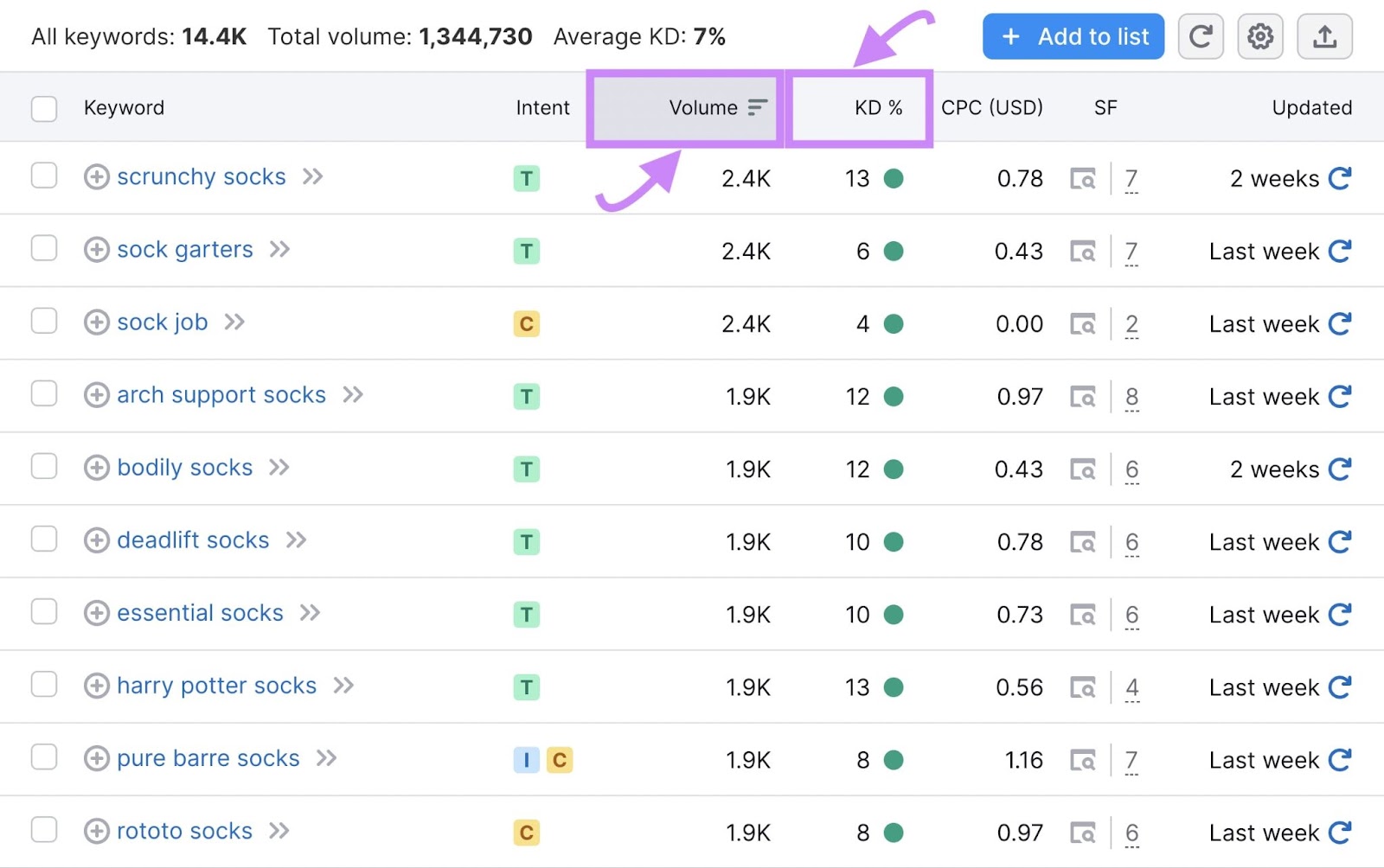Expand deadlift socks double-chevron
Viewport: 1384px width, 868px height.
[296, 539]
